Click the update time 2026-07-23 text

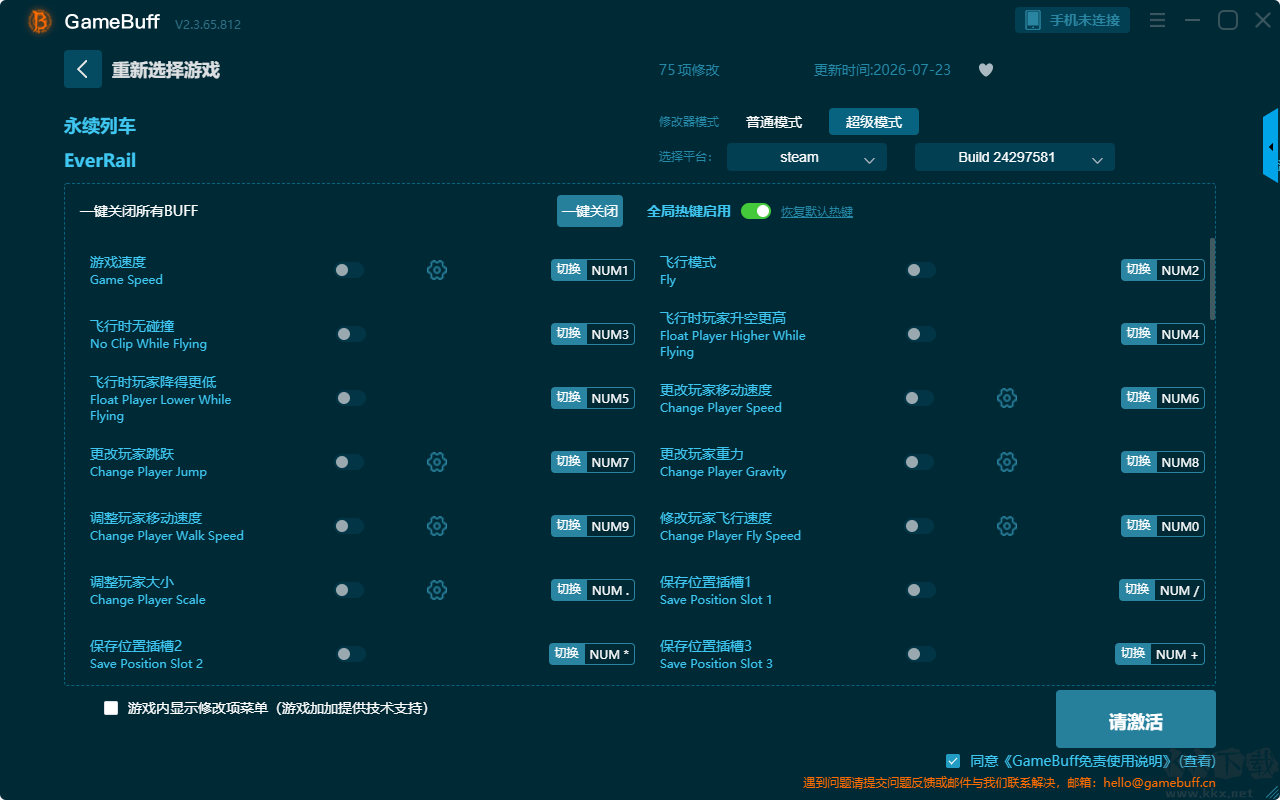click(x=882, y=70)
